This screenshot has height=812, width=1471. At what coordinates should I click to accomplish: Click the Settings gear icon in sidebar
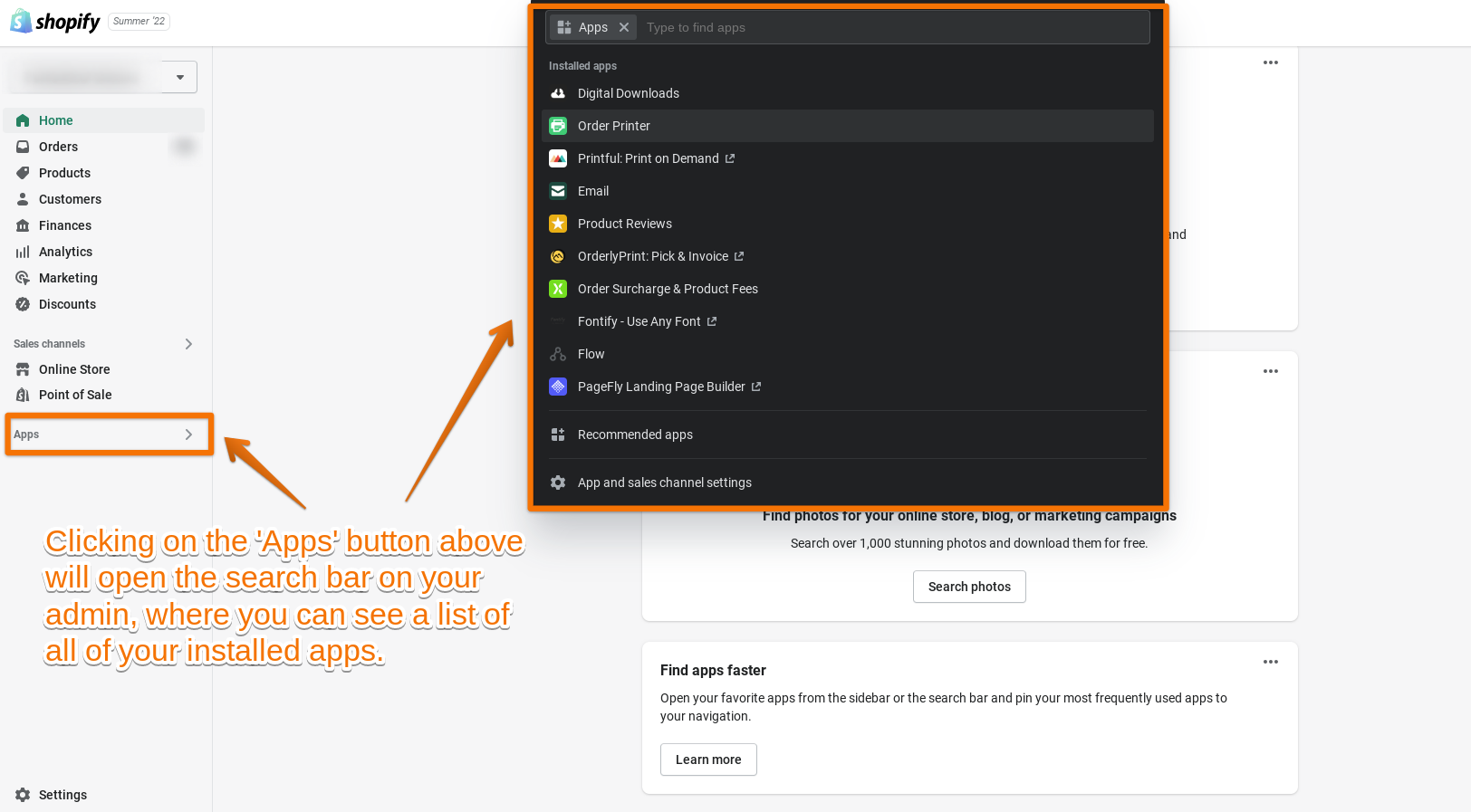click(x=23, y=795)
